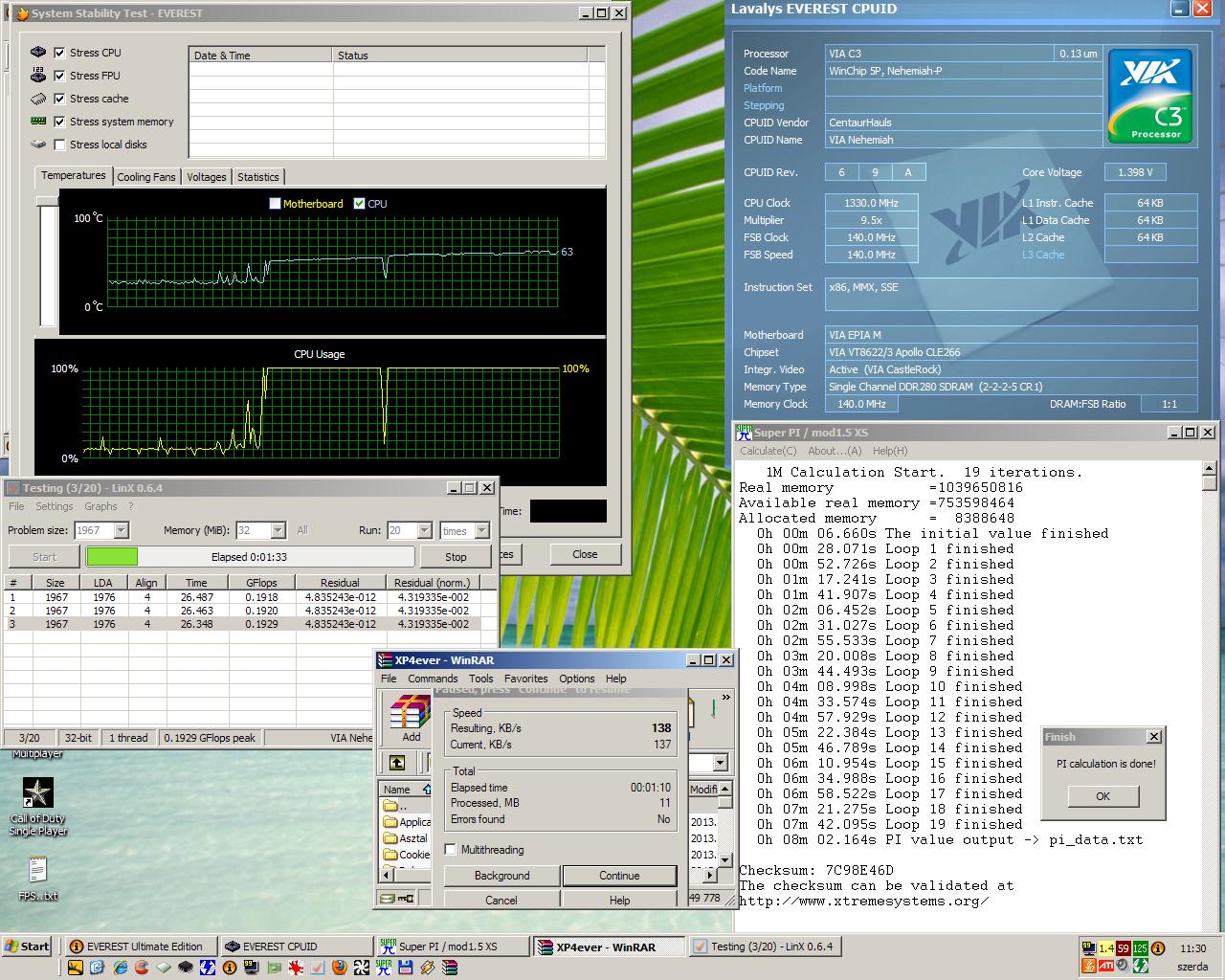The height and width of the screenshot is (980, 1225).
Task: Expand WinRAR toolbar overflow chevron
Action: pos(725,698)
